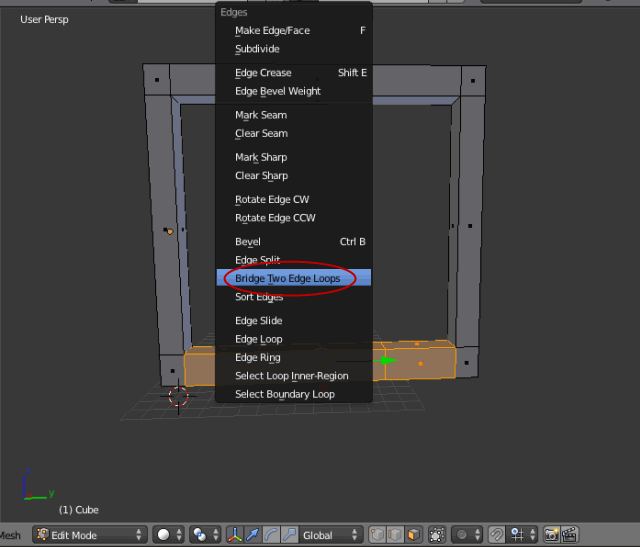The image size is (640, 547).
Task: Click Make Edge/Face in Edges menu
Action: pyautogui.click(x=293, y=31)
